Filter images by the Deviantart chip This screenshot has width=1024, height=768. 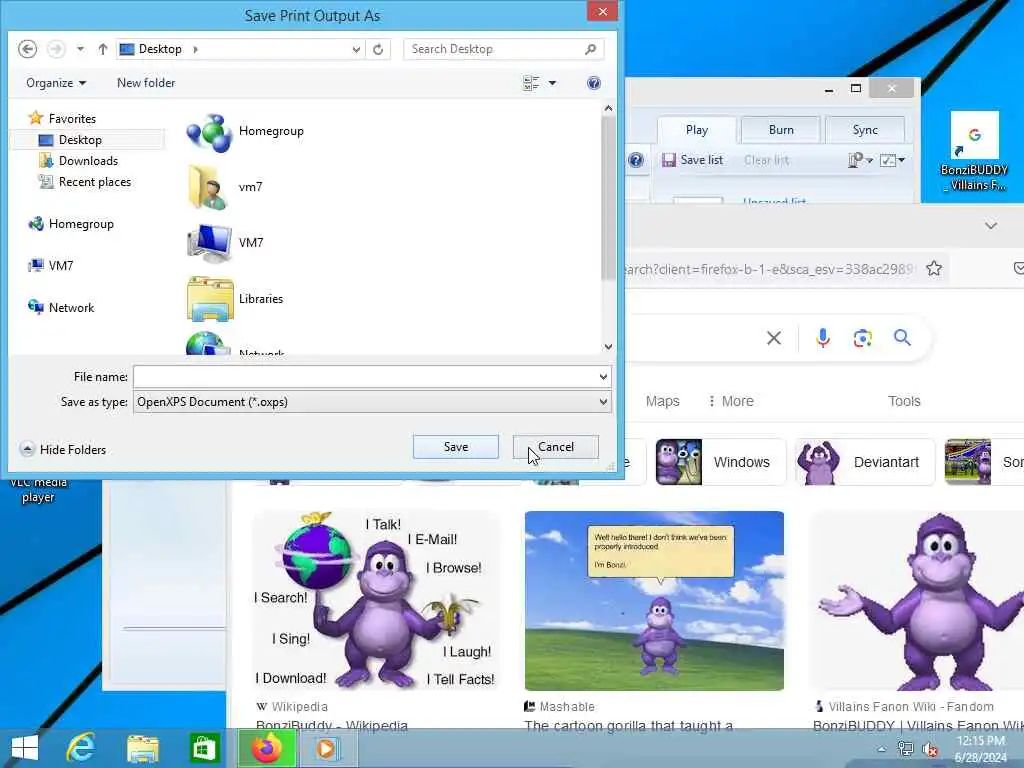[865, 462]
